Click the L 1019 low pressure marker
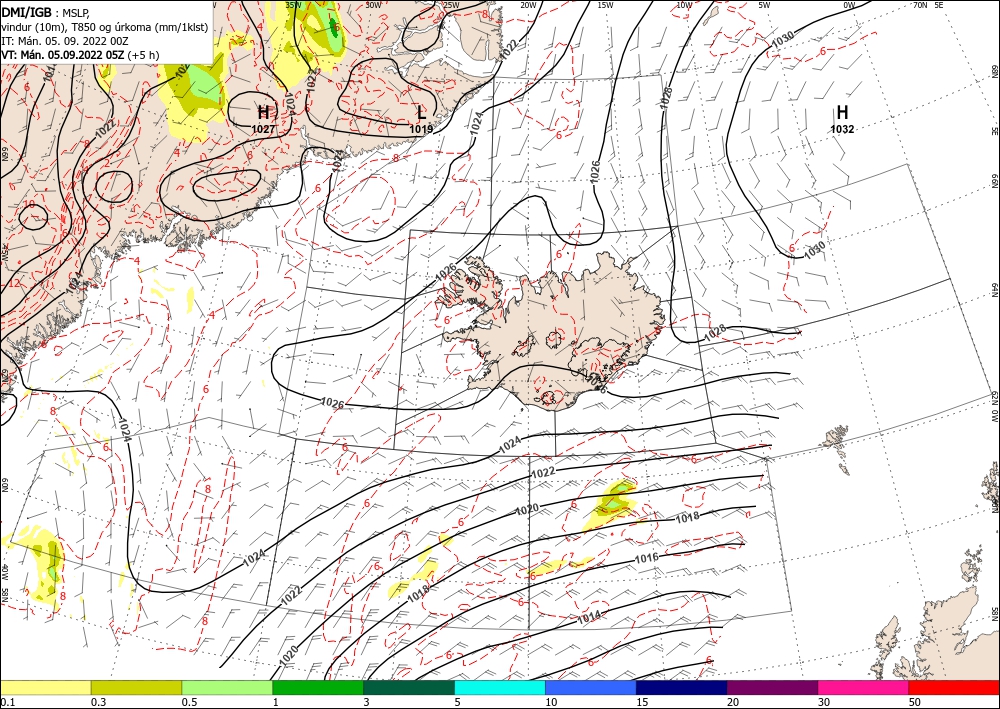 click(x=421, y=119)
